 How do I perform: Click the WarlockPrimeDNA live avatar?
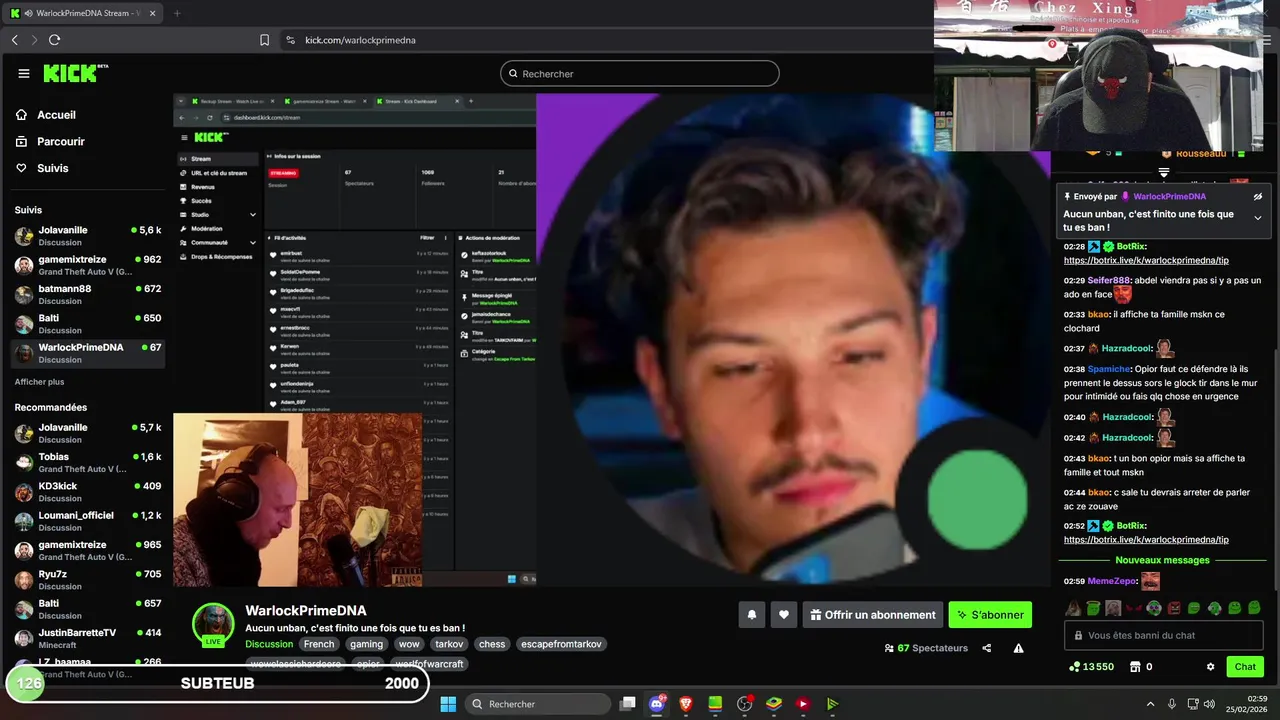pos(213,625)
